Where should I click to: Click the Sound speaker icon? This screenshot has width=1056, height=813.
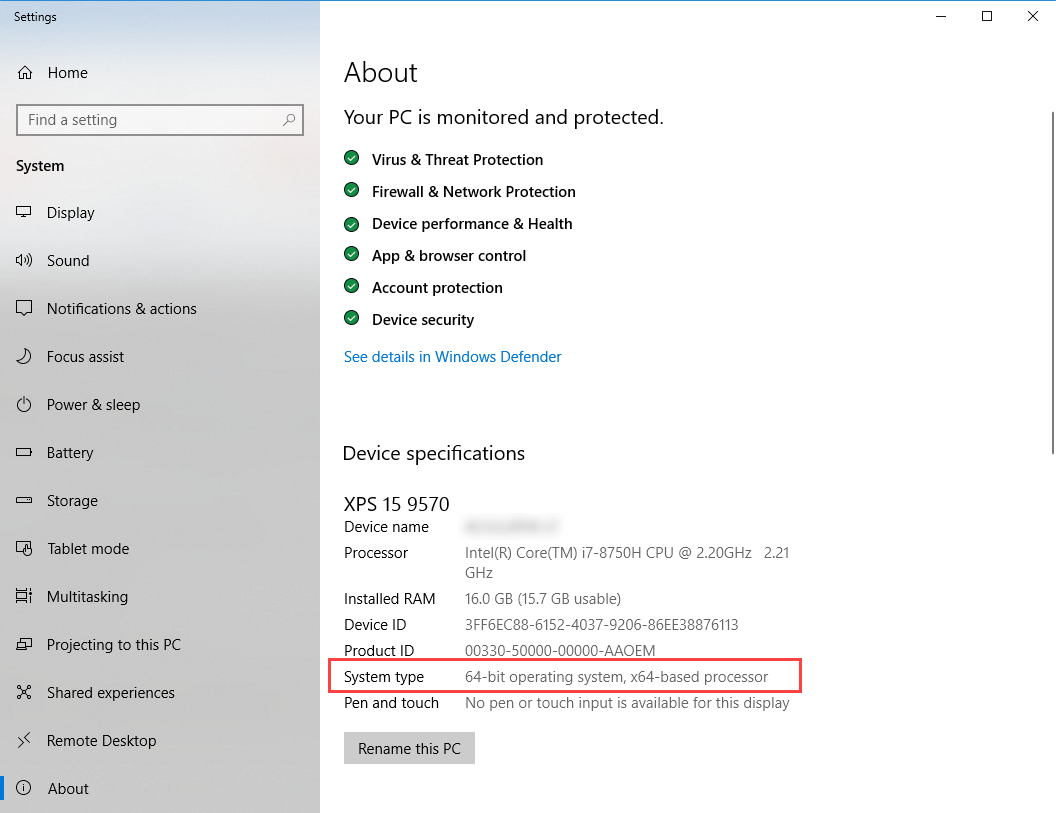(24, 261)
